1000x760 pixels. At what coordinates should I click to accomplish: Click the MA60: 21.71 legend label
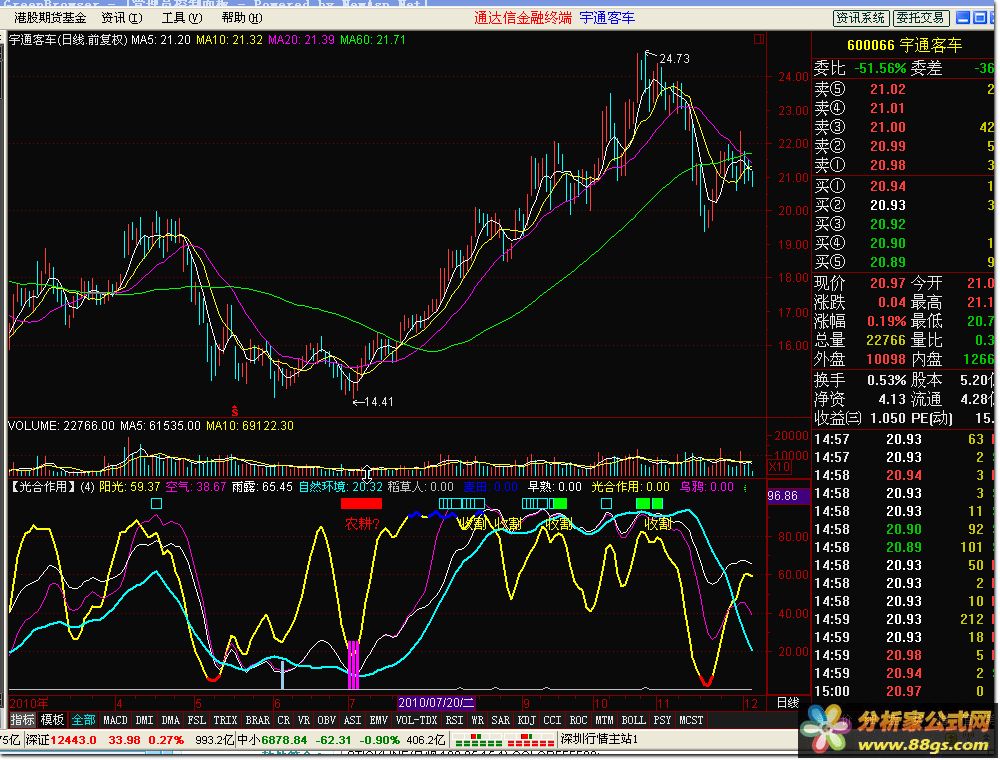[372, 40]
